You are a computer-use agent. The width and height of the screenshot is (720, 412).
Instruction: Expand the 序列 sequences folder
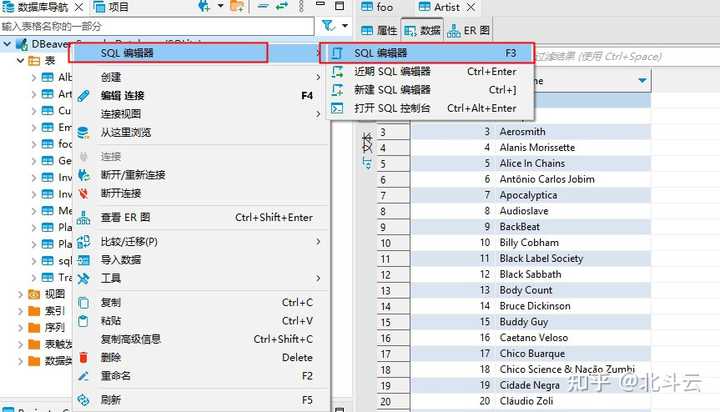point(20,327)
